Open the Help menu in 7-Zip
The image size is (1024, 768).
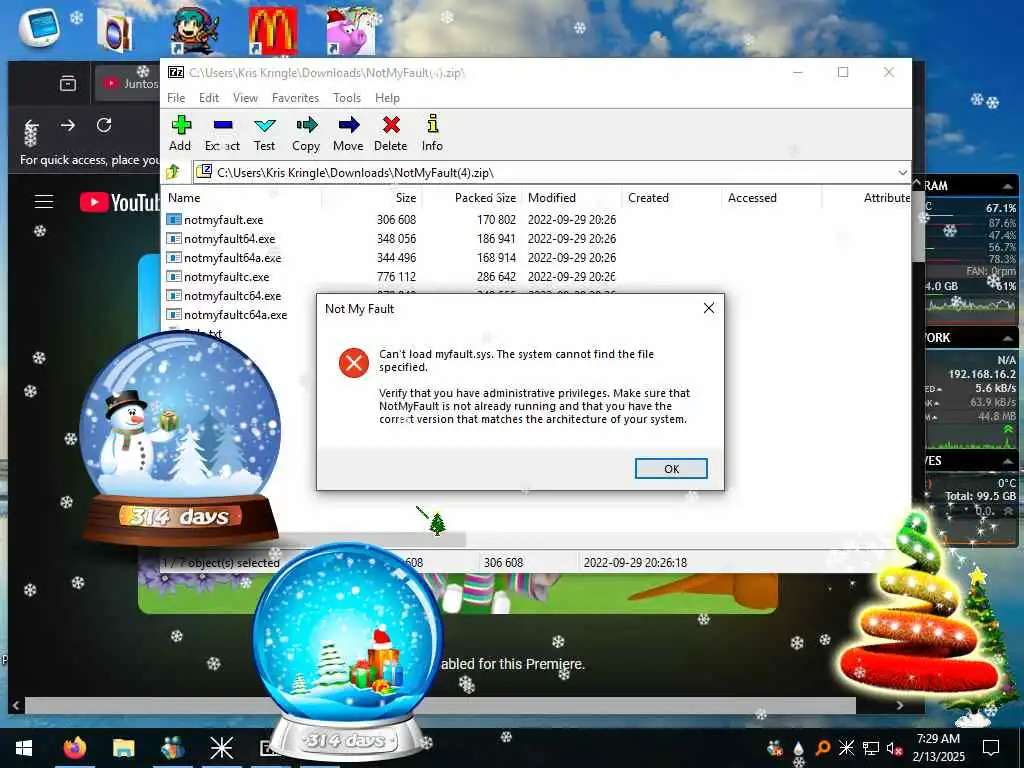(387, 98)
